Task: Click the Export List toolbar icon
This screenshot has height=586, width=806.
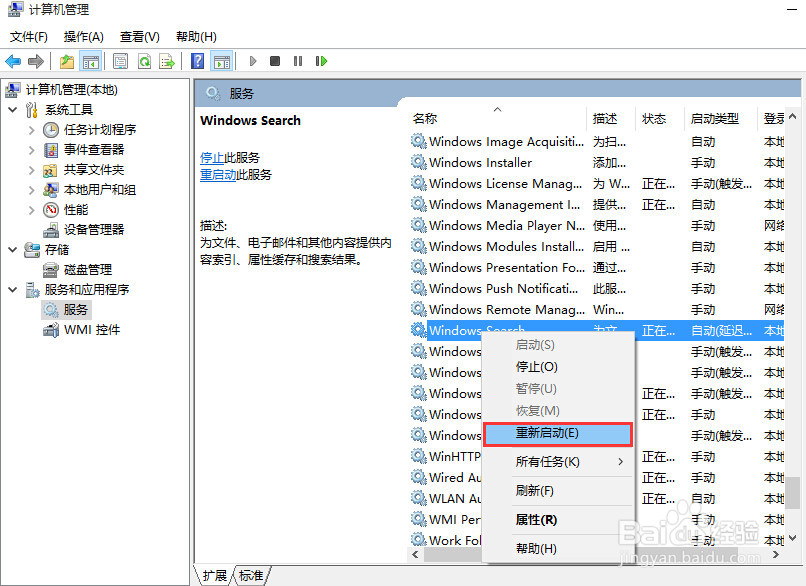Action: (167, 62)
